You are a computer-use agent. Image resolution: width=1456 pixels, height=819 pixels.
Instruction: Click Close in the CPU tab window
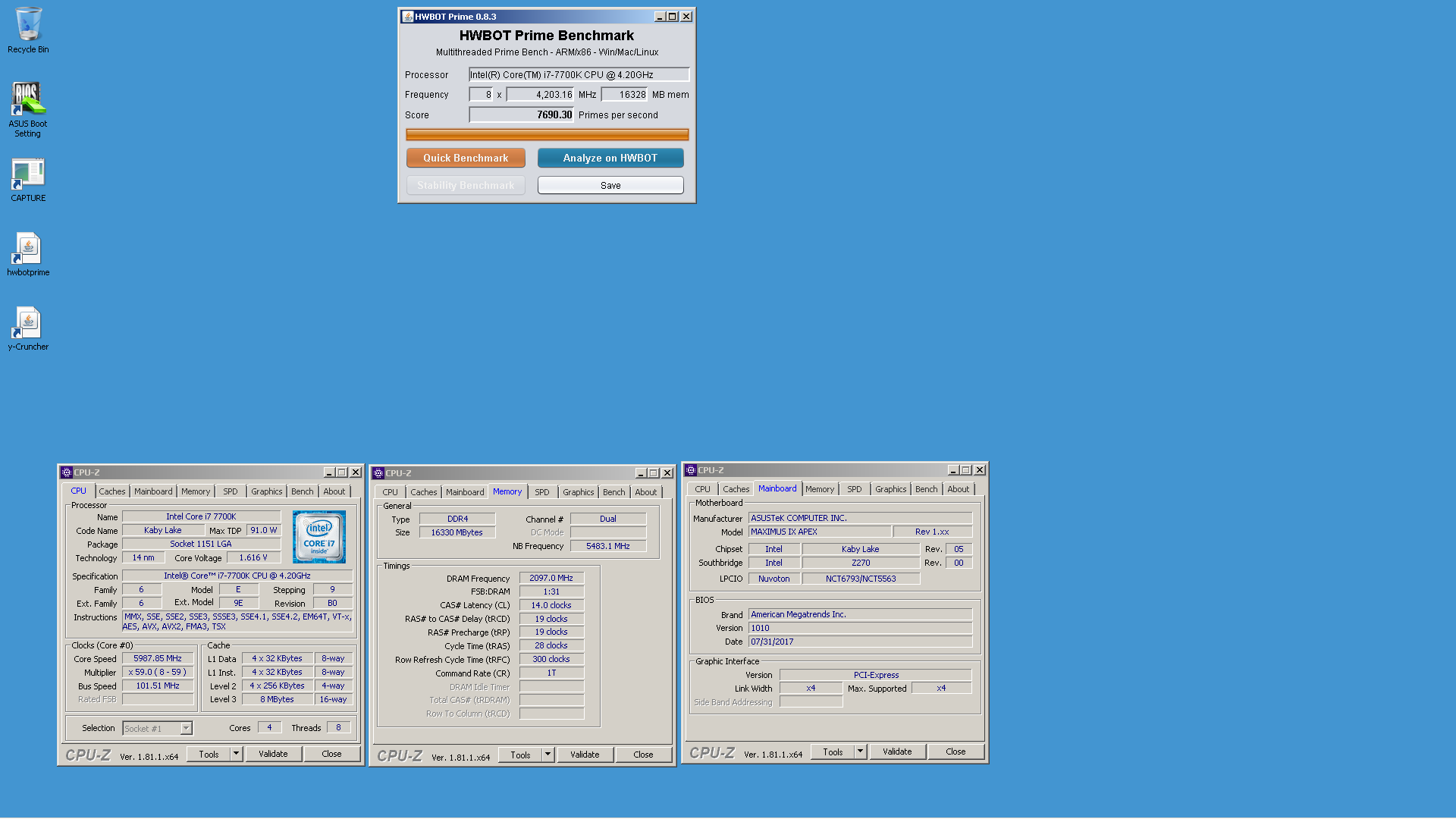coord(331,754)
